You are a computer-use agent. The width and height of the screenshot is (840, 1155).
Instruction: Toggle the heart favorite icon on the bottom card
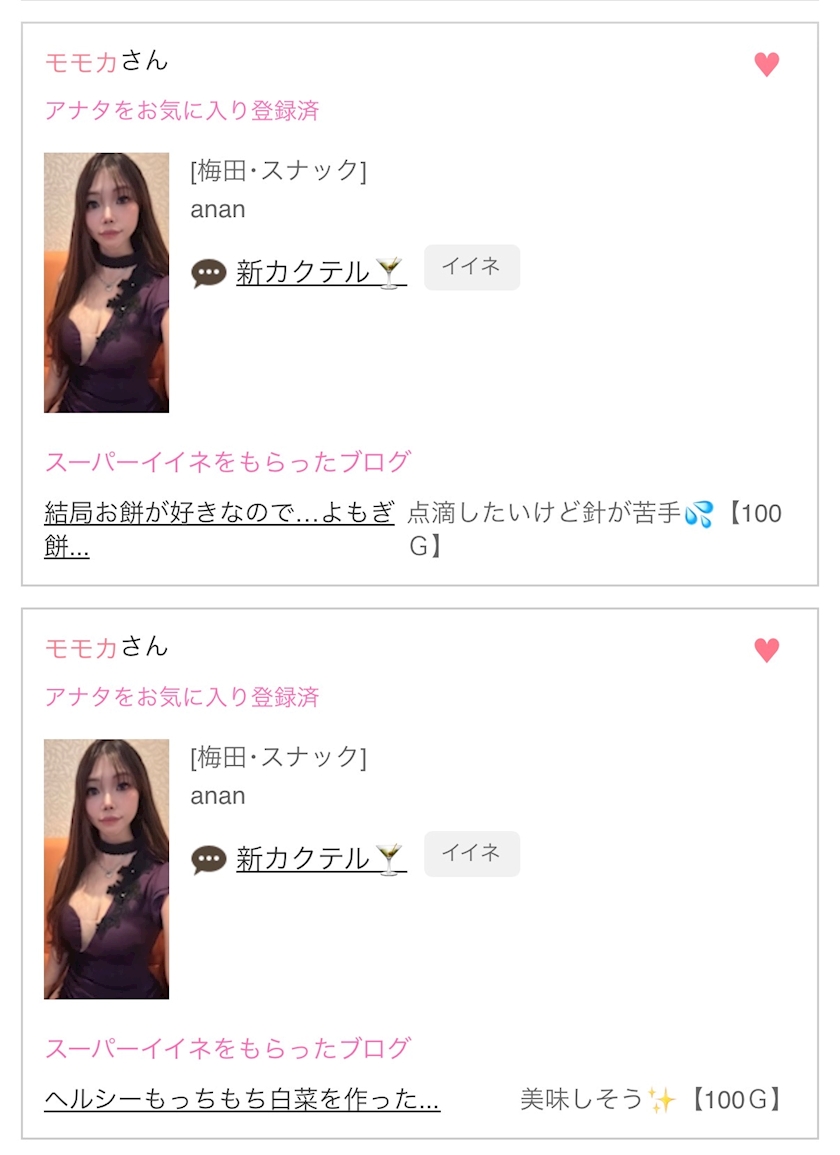766,651
